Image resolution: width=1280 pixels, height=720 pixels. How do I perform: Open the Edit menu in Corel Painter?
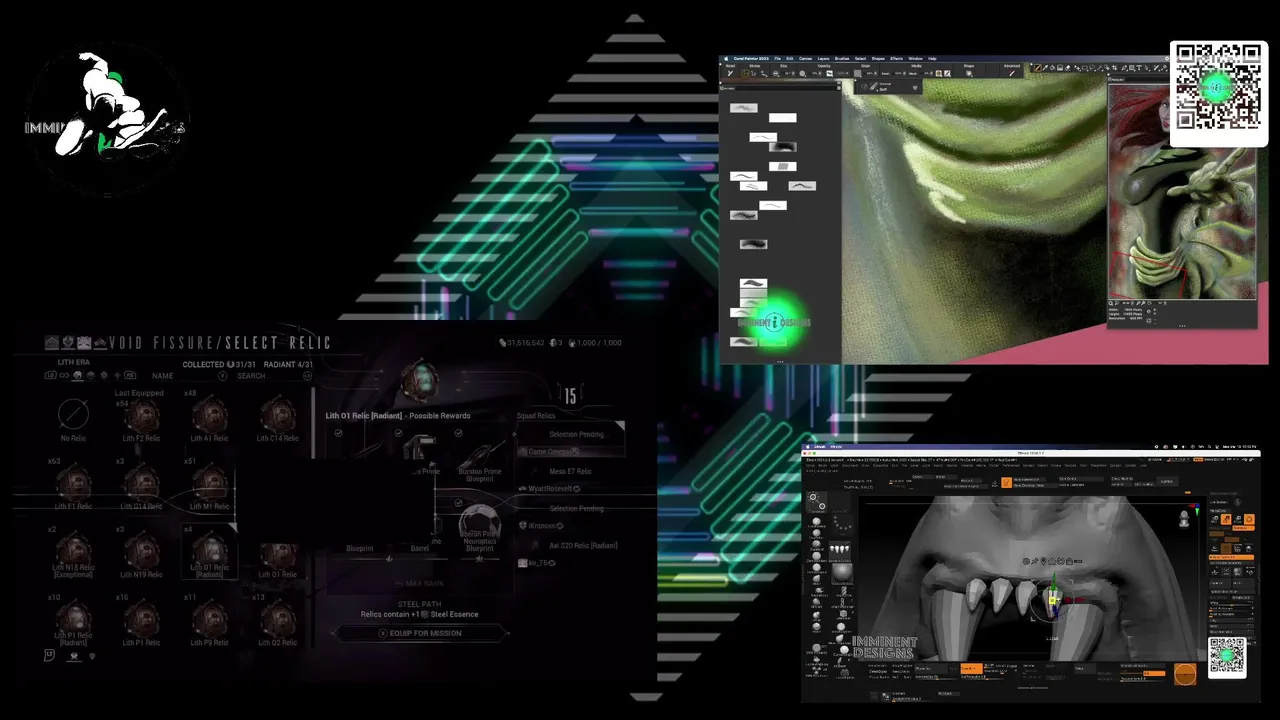pos(789,59)
